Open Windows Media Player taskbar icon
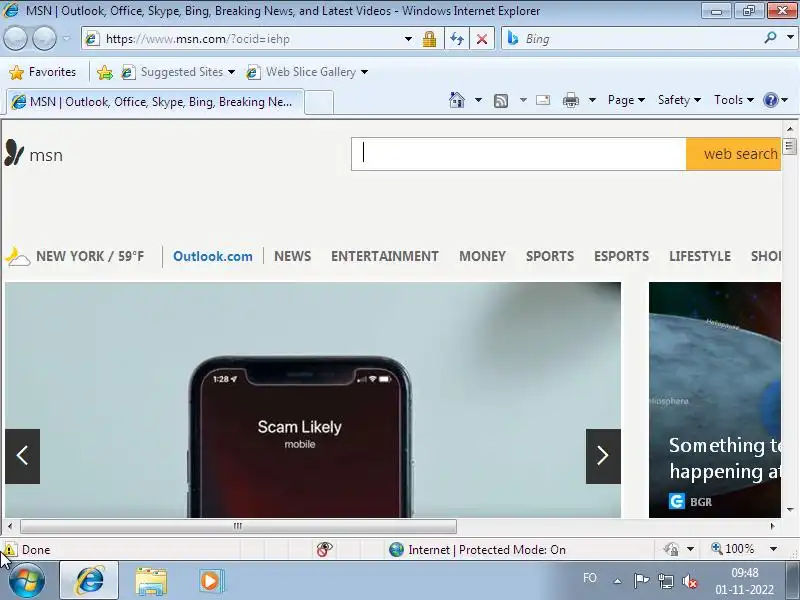Screen dimensions: 800x600 coord(211,581)
